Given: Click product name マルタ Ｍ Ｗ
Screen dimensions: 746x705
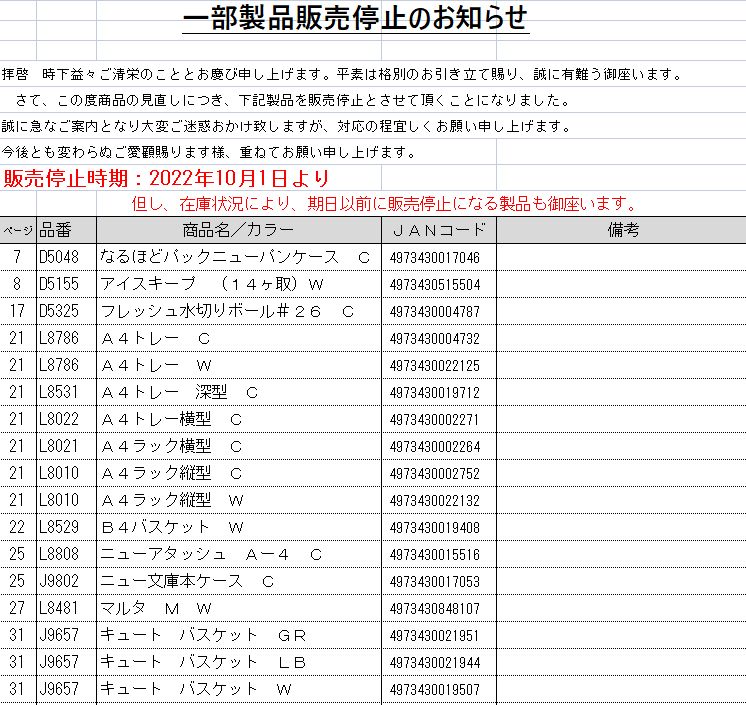Looking at the screenshot, I should pos(156,608).
